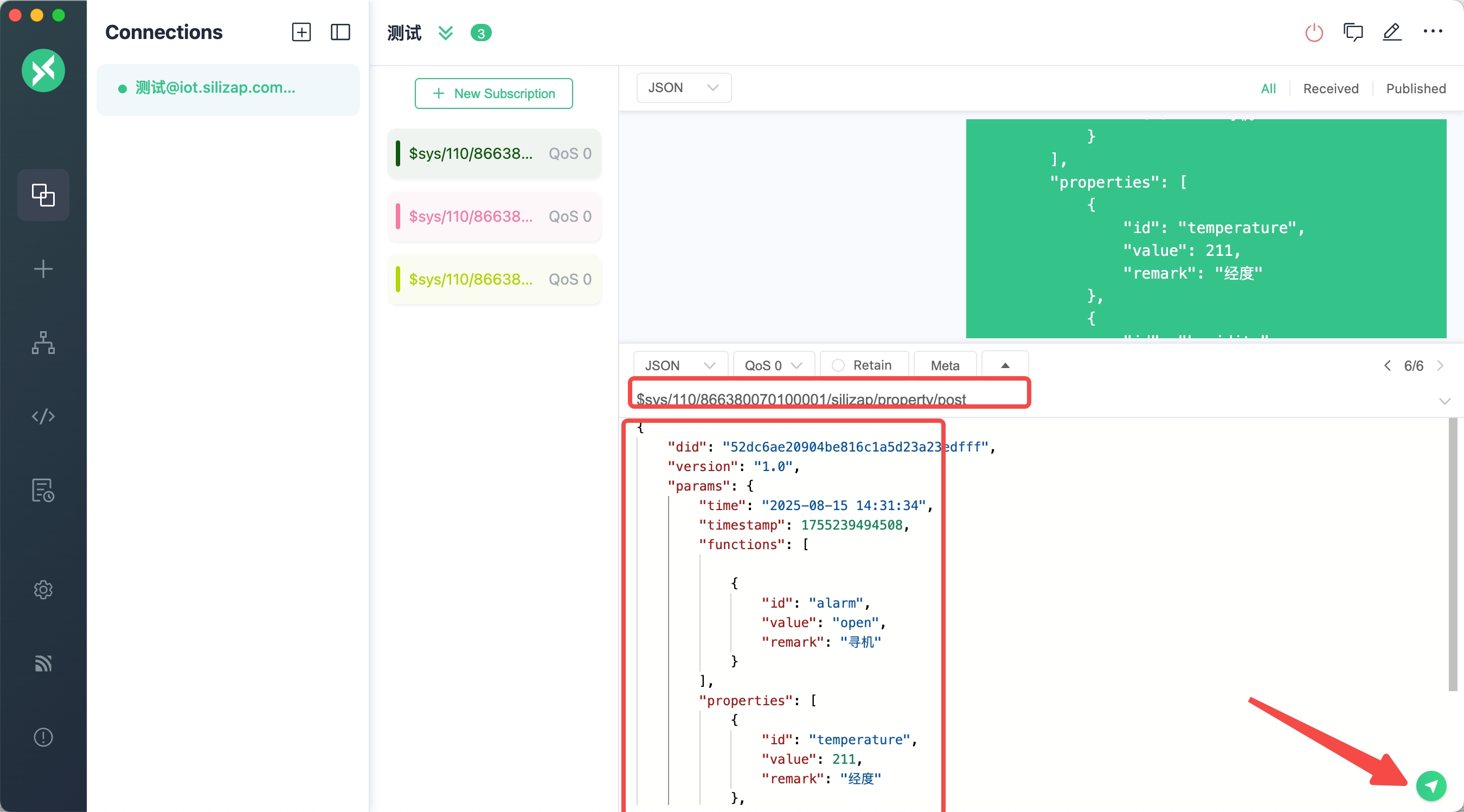Switch to the Published messages tab
1464x812 pixels.
click(x=1415, y=89)
